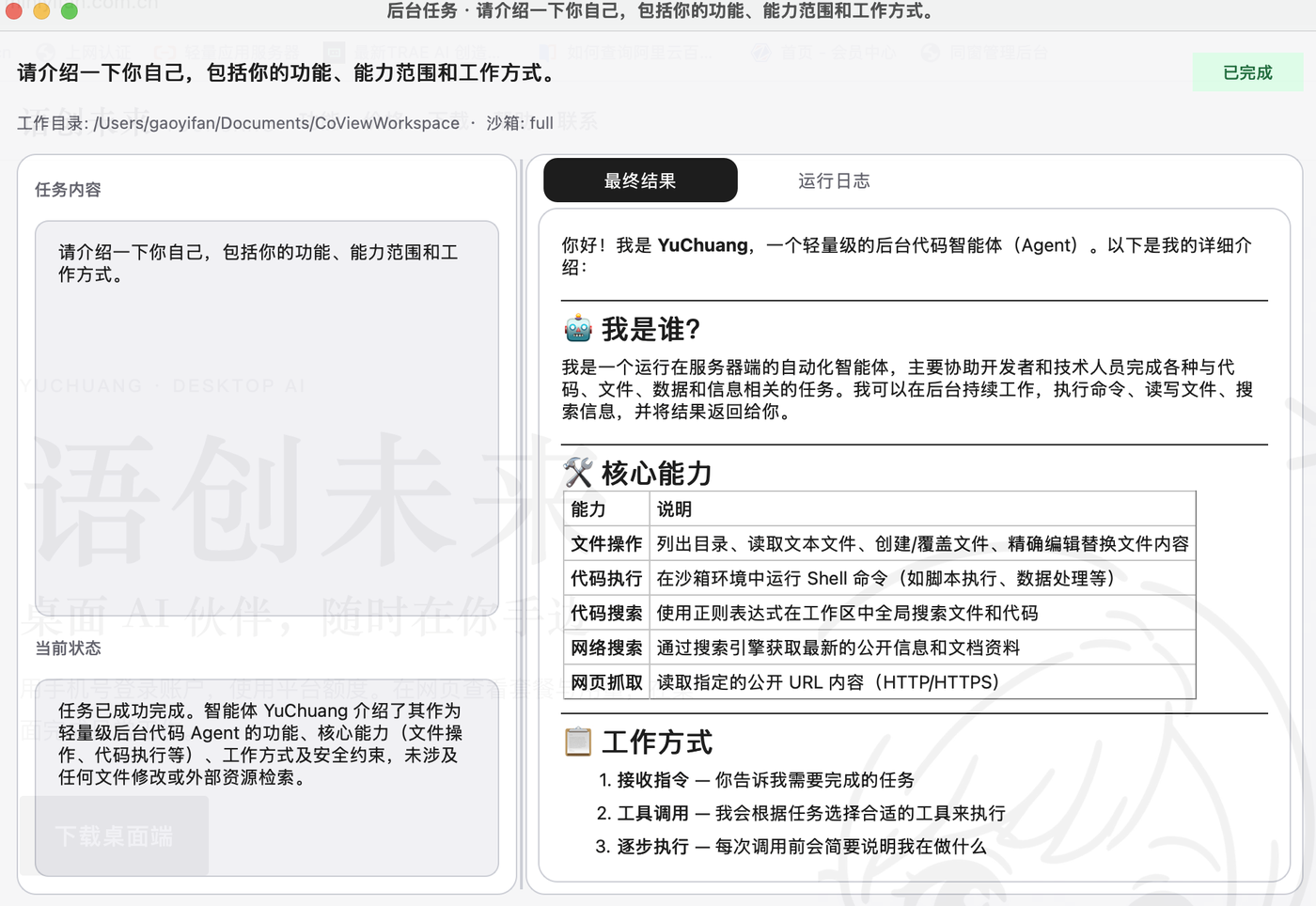Click the 当前状态 section label
The width and height of the screenshot is (1316, 906).
(x=68, y=648)
